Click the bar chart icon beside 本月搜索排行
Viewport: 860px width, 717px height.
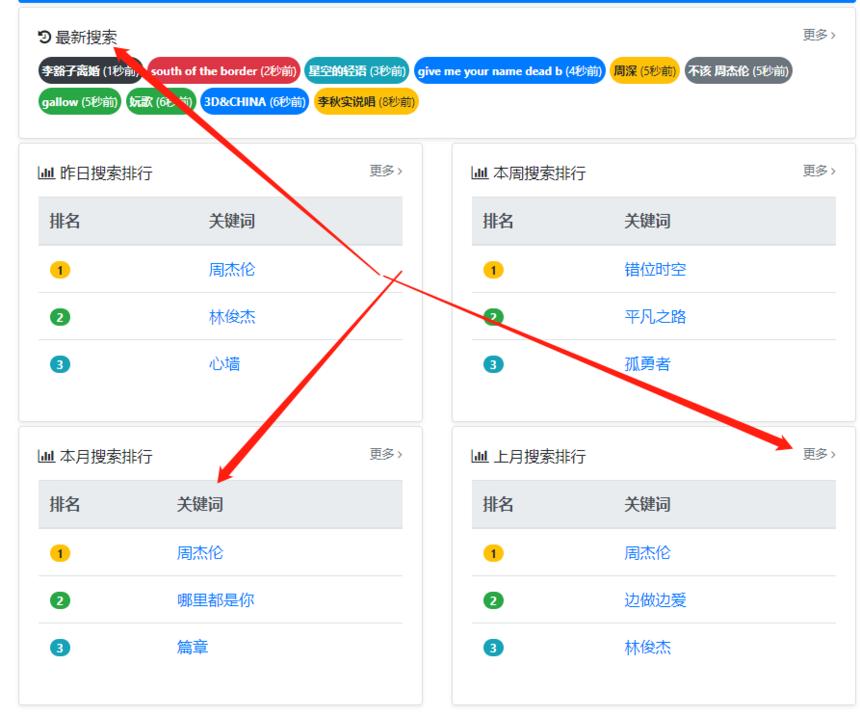pyautogui.click(x=46, y=457)
